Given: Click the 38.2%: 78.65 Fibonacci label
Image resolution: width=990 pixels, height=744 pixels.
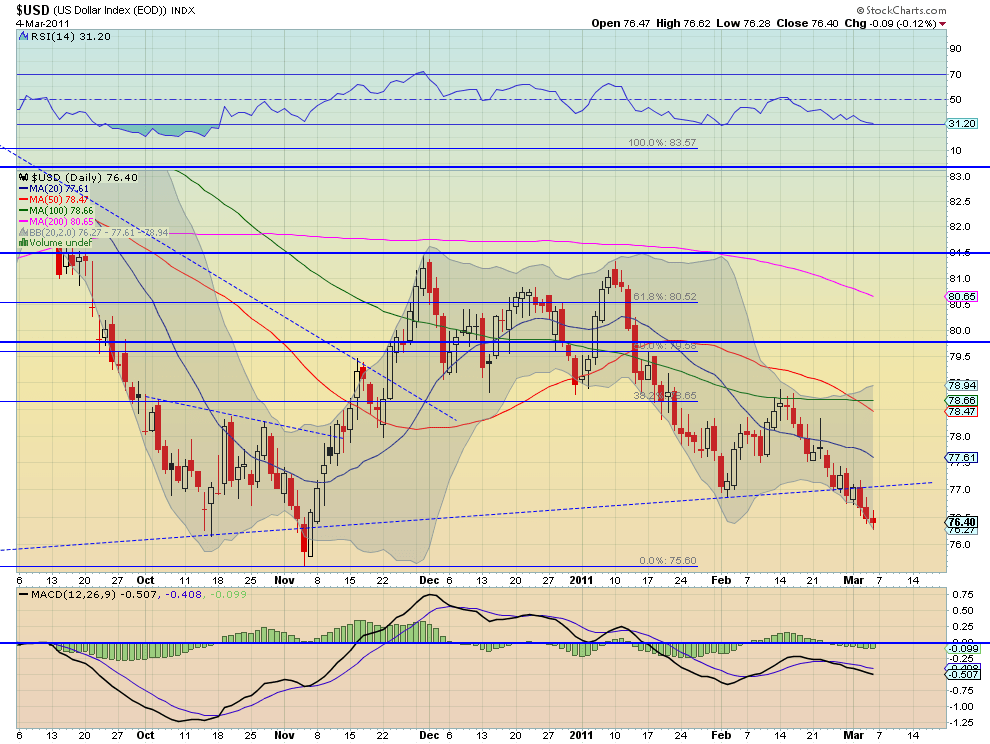Looking at the screenshot, I should coord(664,395).
